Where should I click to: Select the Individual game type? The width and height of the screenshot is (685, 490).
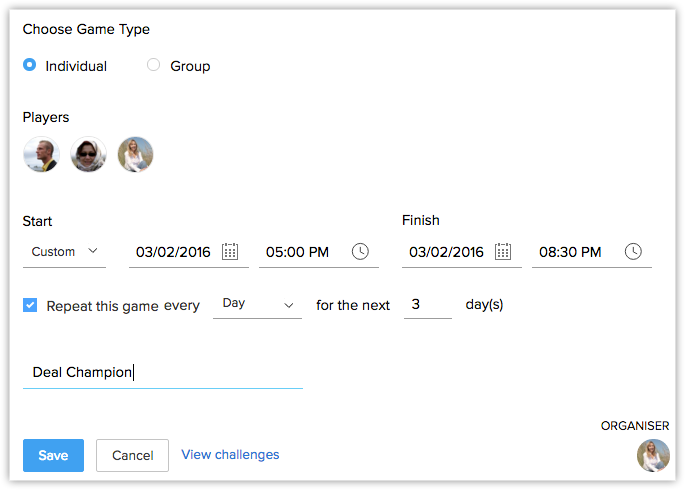[x=30, y=65]
